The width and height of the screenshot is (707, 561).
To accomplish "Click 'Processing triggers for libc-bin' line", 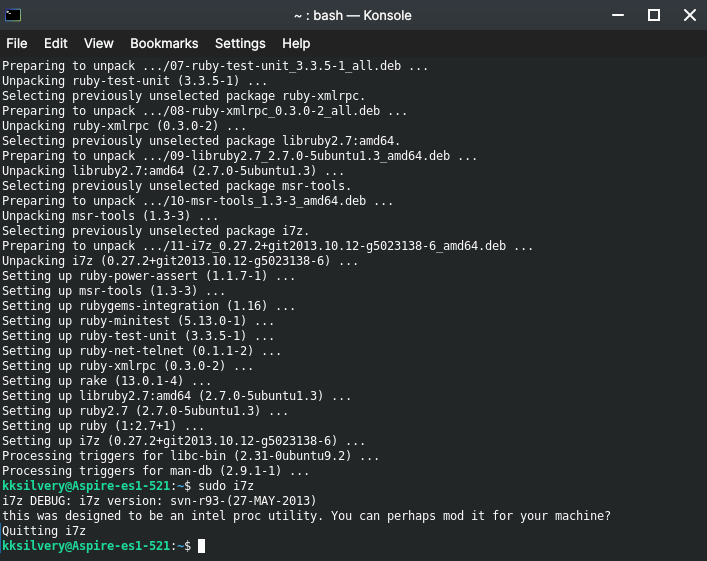I will click(x=190, y=455).
